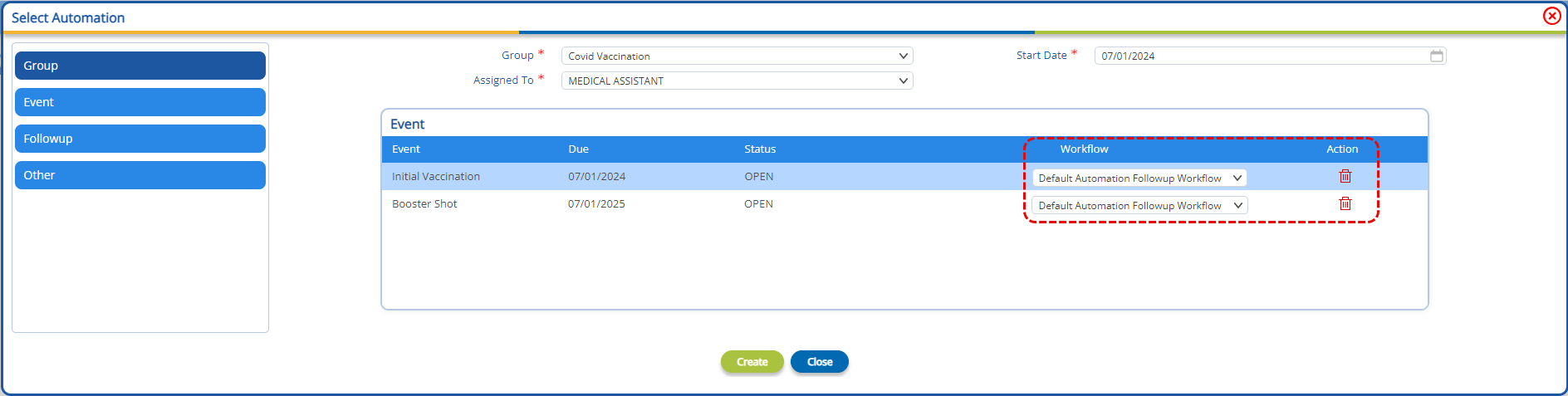The height and width of the screenshot is (396, 1568).
Task: Click OPEN status of Initial Vaccination
Action: coord(758,177)
